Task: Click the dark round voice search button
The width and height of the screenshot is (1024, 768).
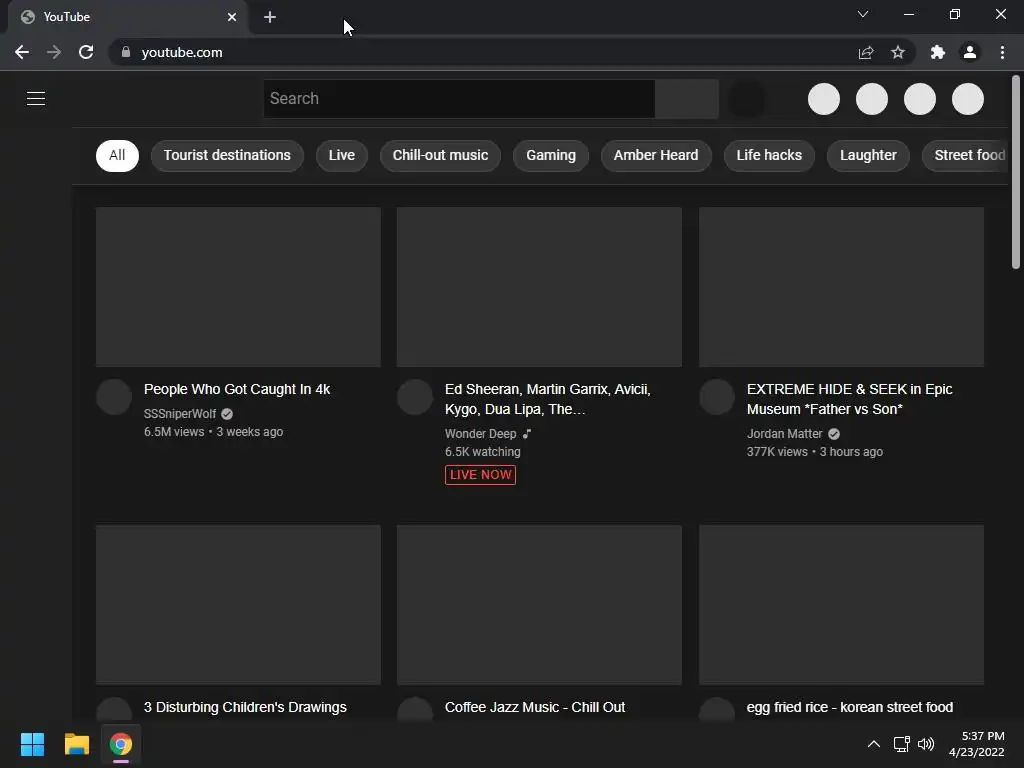Action: pyautogui.click(x=746, y=99)
